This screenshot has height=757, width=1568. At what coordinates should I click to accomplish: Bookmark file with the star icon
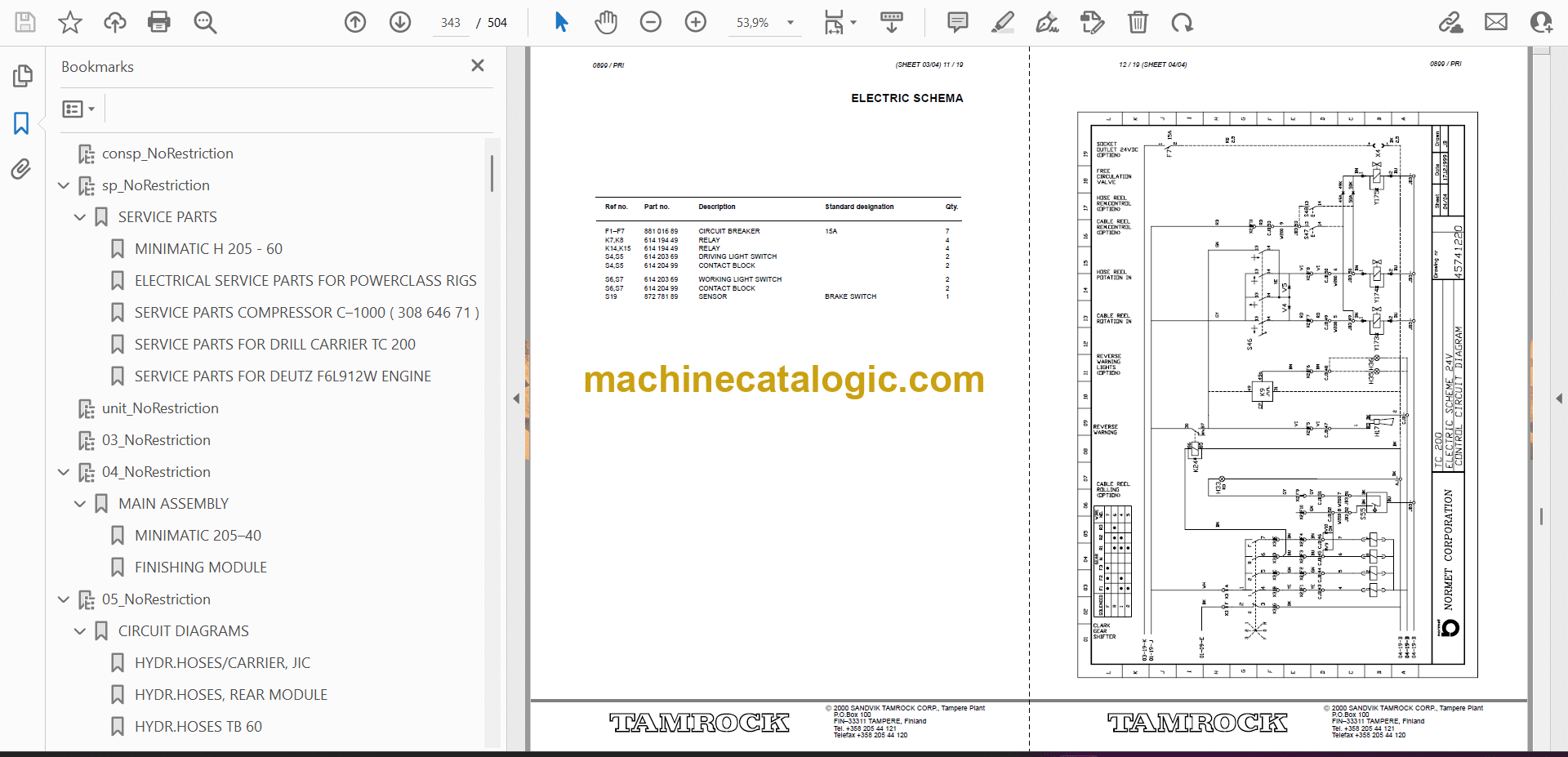(x=70, y=22)
